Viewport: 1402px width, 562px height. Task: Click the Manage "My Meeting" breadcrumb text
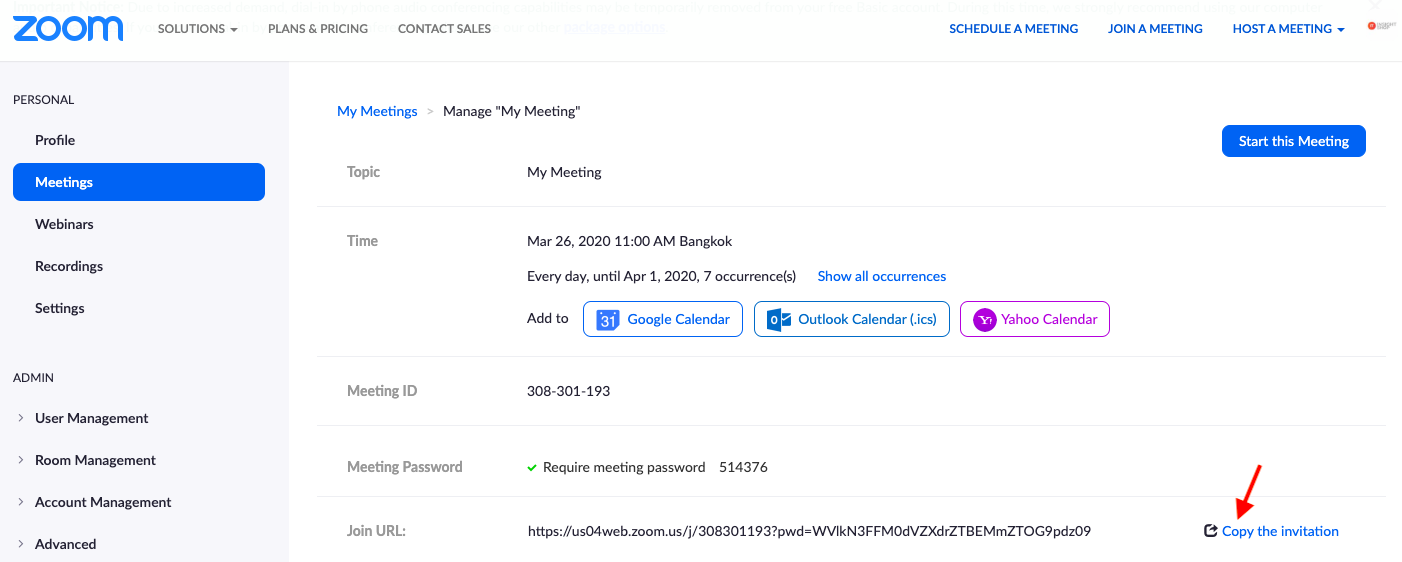point(512,111)
